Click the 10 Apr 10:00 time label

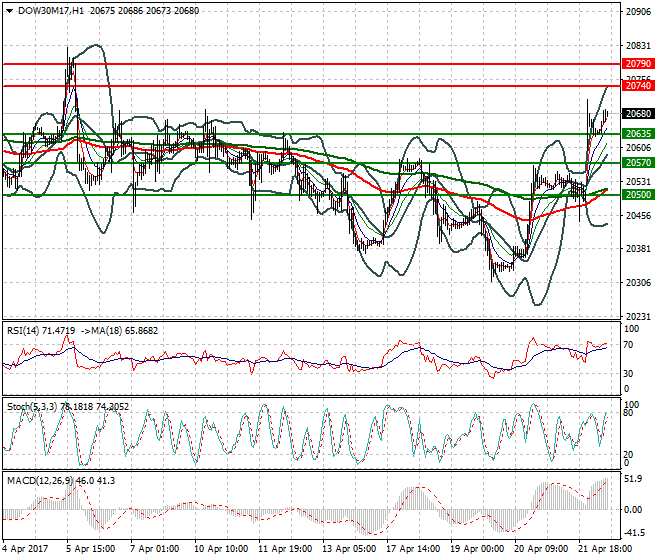221,549
